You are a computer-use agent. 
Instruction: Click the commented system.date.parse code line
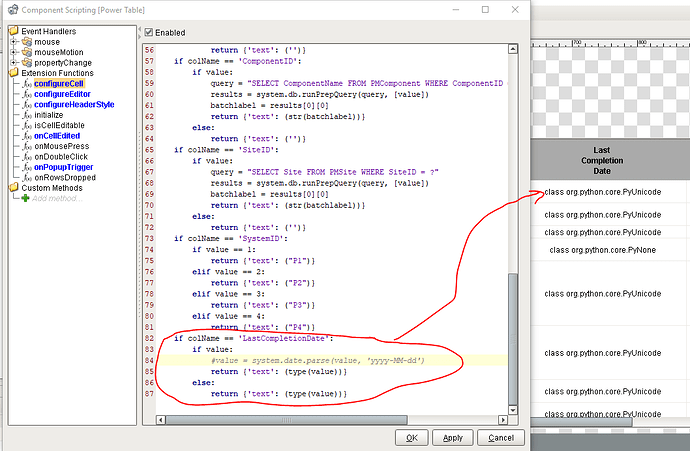(x=318, y=360)
